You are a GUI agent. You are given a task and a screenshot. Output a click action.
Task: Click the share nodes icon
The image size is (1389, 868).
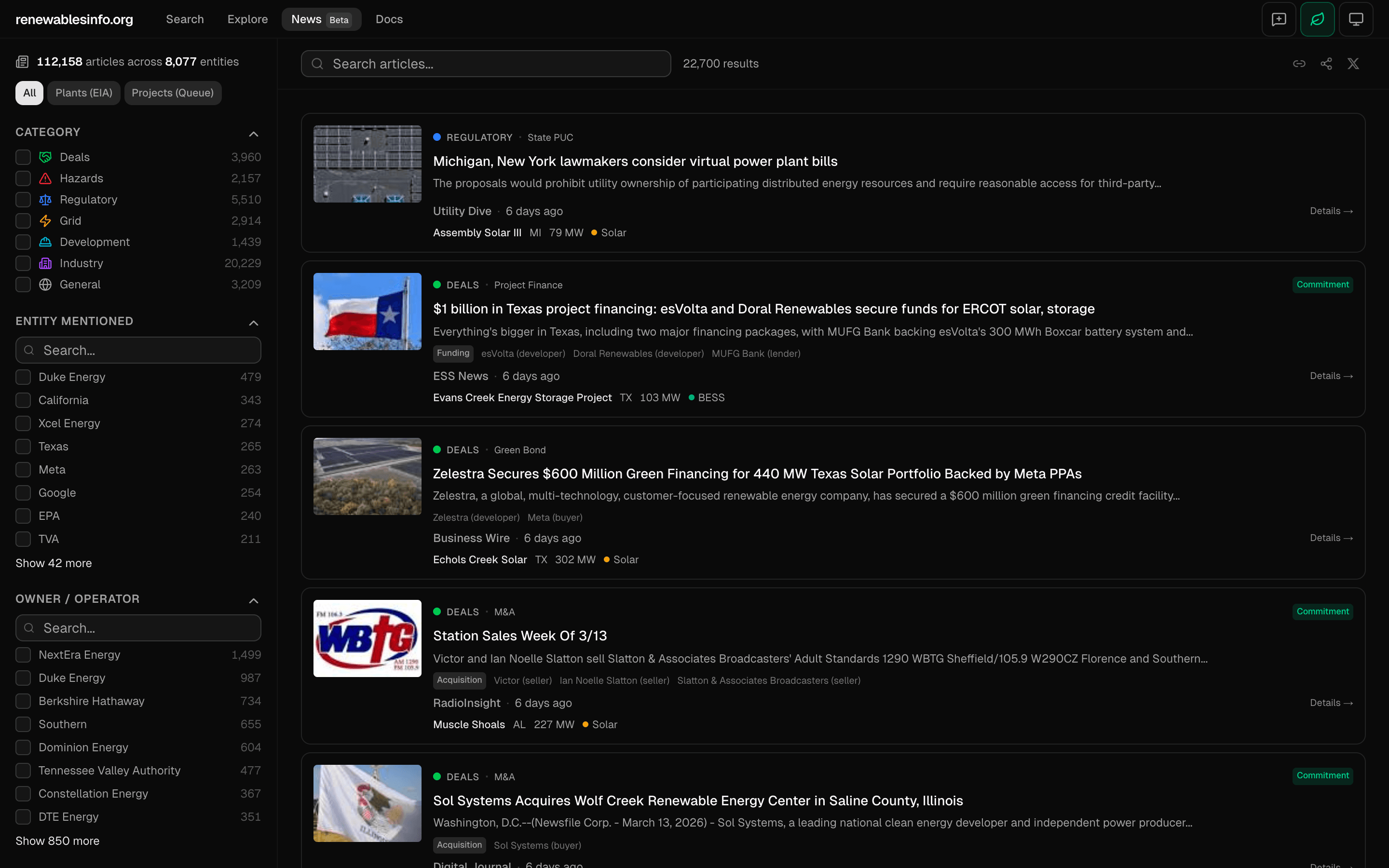[1326, 64]
